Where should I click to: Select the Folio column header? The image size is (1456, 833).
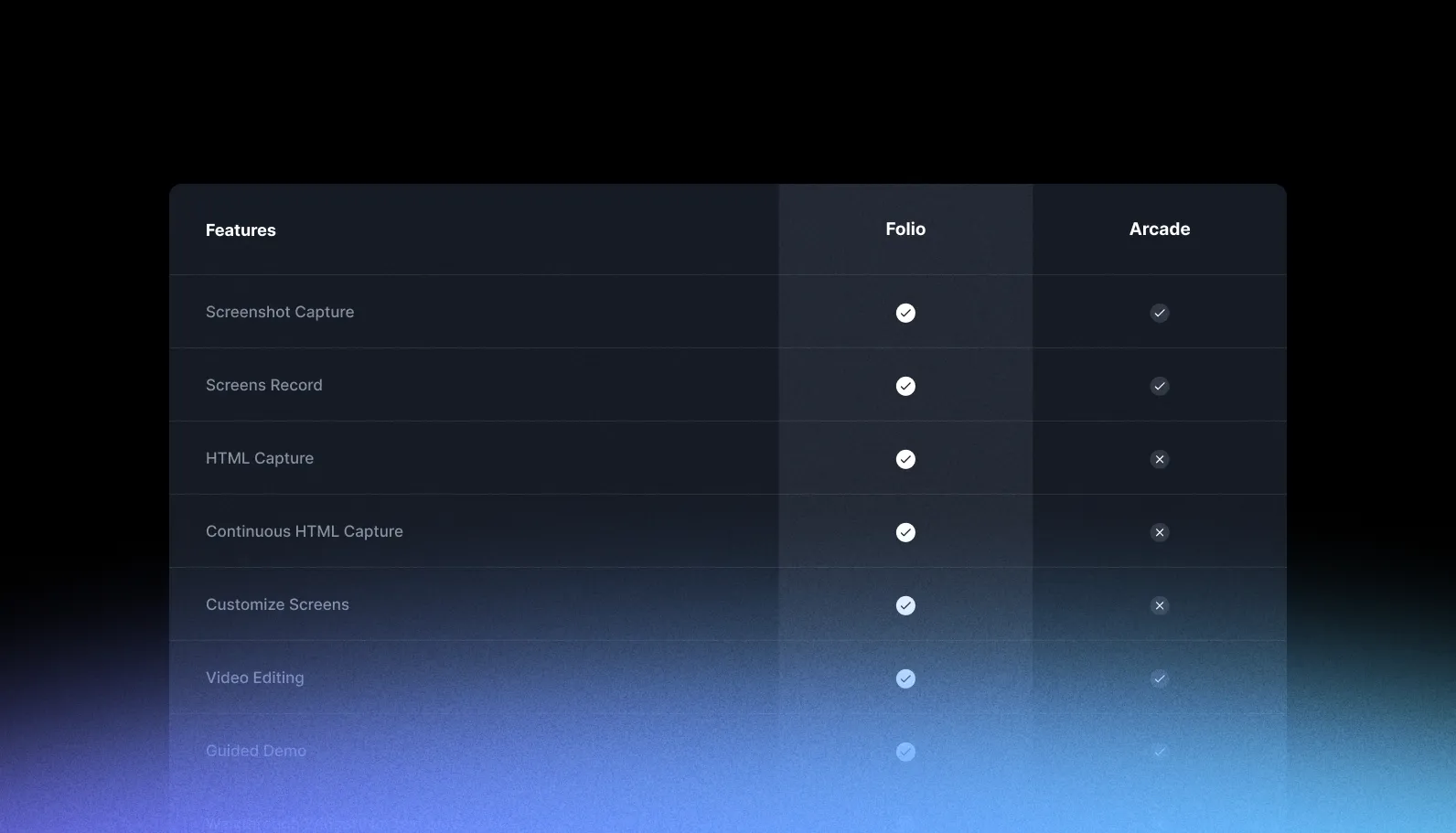[x=905, y=230]
